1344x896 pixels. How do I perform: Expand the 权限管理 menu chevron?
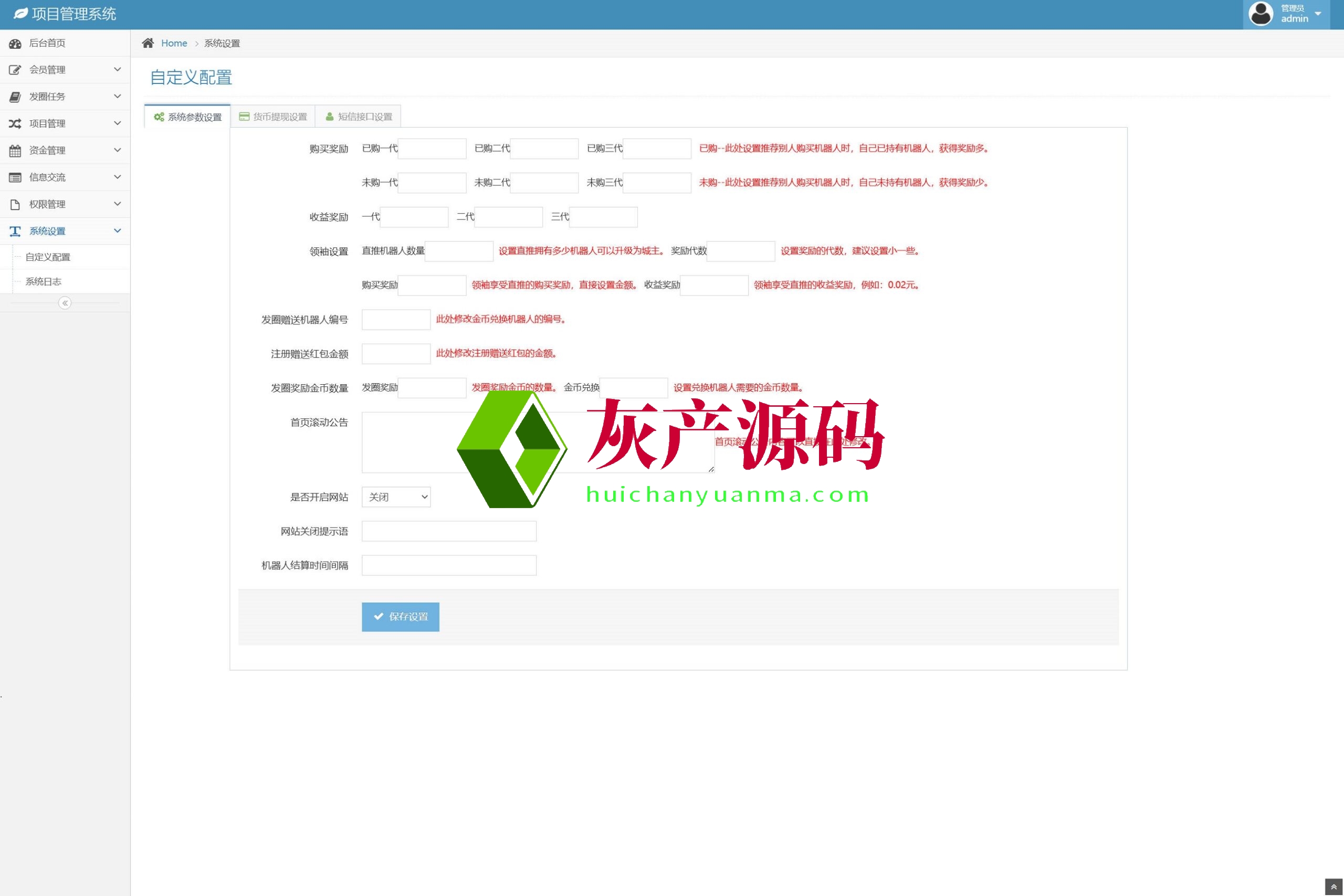click(x=118, y=204)
